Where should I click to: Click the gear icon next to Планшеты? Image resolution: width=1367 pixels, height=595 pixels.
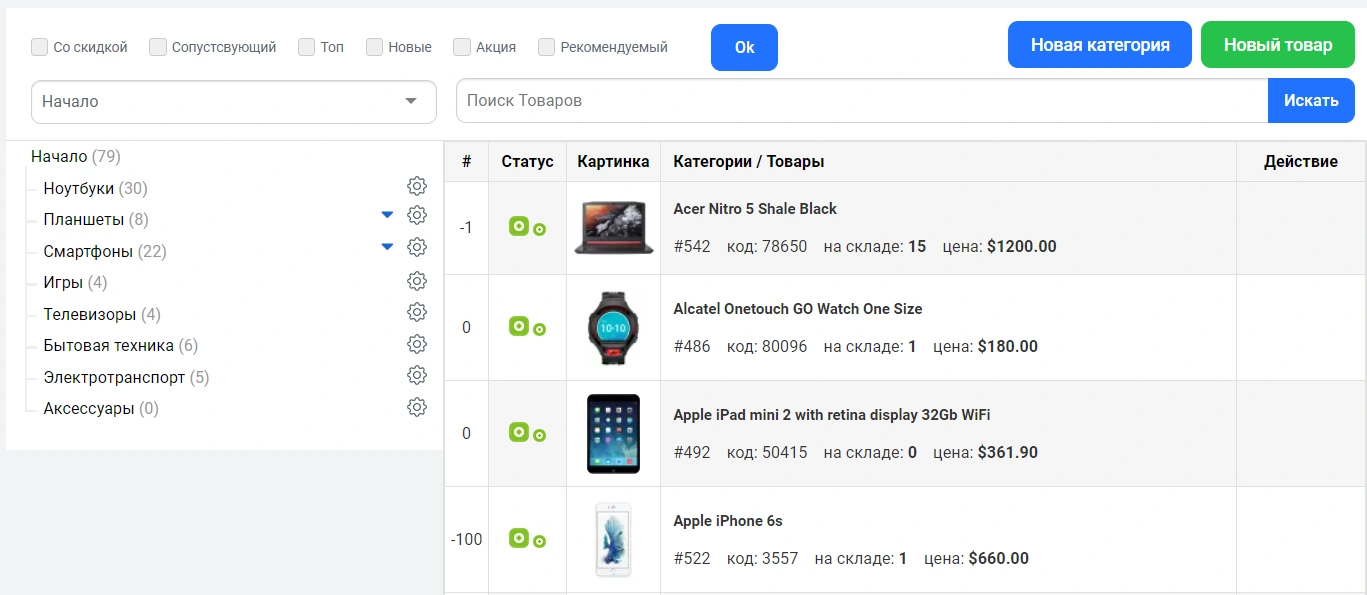pos(417,216)
